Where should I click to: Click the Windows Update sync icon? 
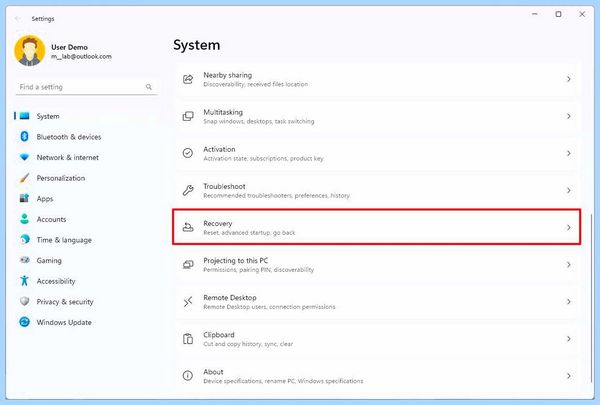point(24,322)
